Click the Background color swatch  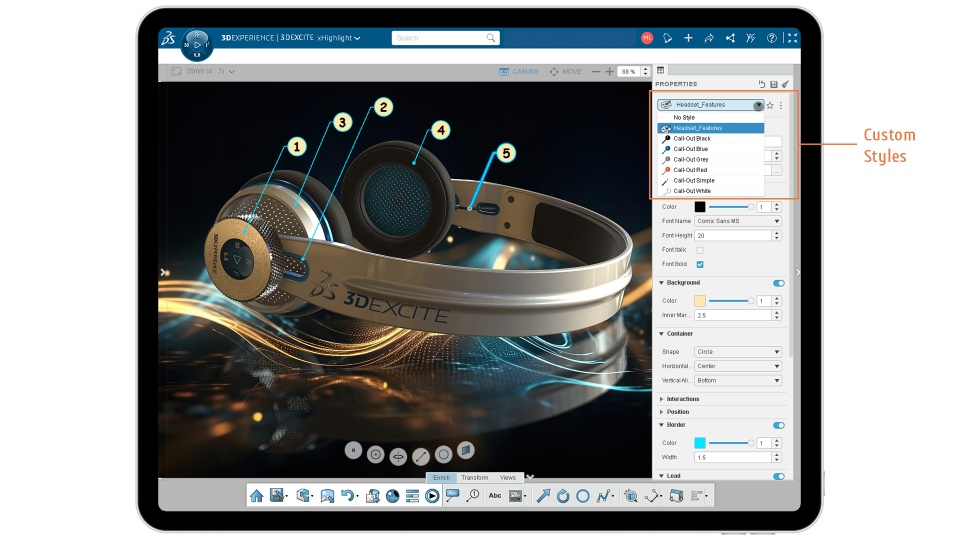tap(700, 301)
